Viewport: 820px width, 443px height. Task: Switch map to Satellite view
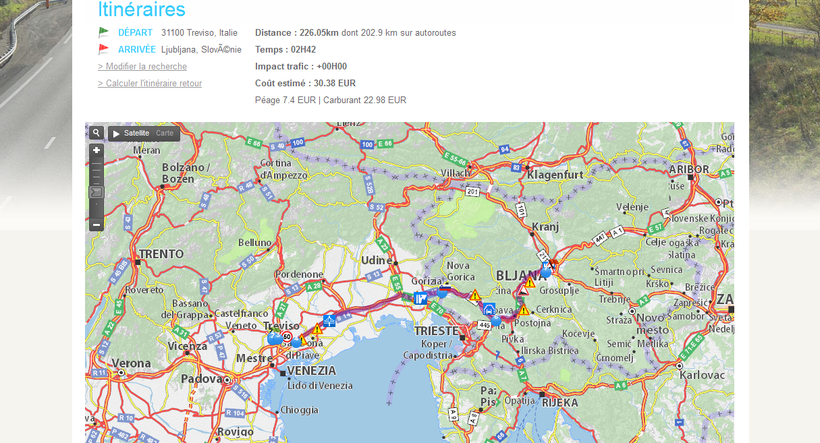(137, 133)
